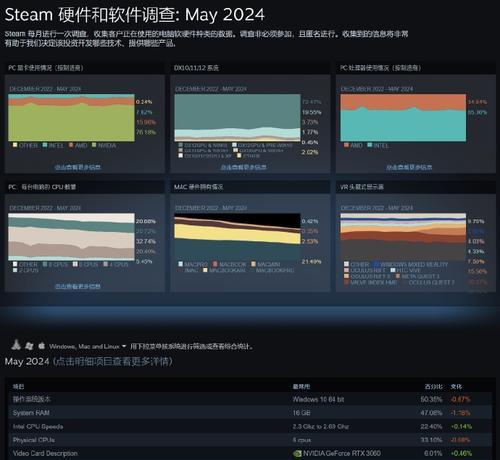Viewport: 500px width, 460px height.
Task: Click the VR headsets area chart
Action: point(403,237)
